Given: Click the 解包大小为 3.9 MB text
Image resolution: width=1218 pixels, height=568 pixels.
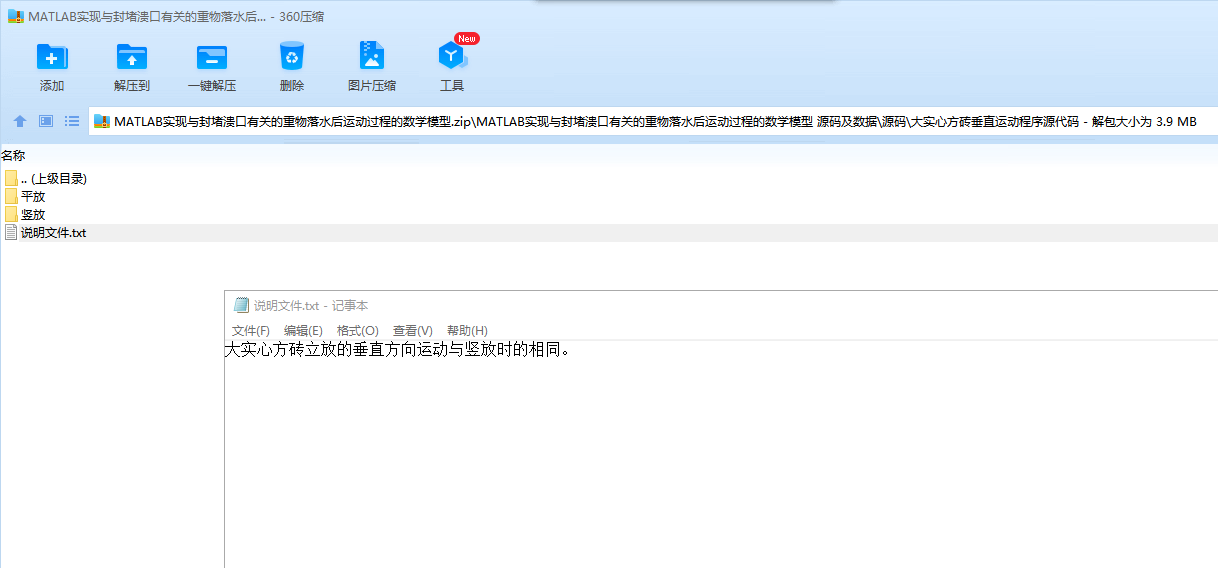Looking at the screenshot, I should (x=1144, y=122).
